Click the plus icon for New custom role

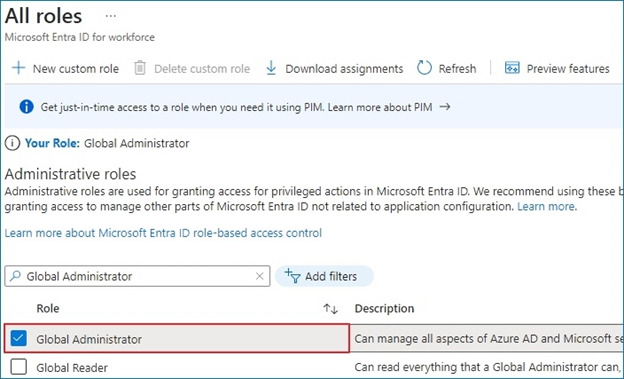18,68
